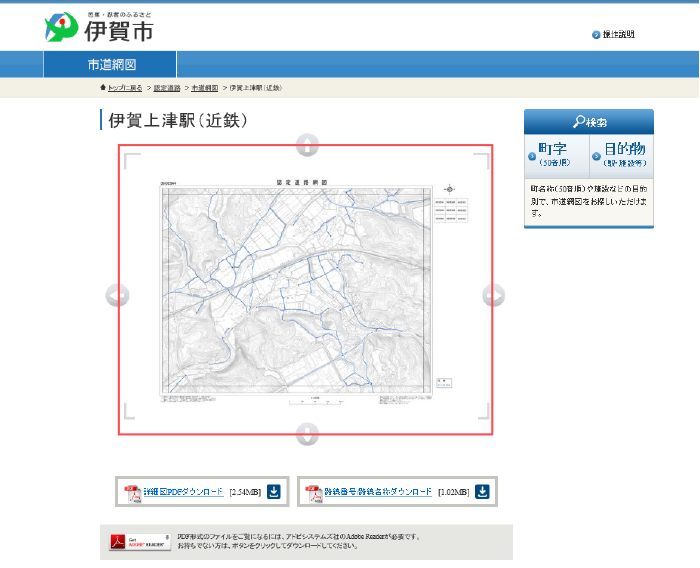
Task: Click download icon for 2.54MB PDF
Action: point(274,492)
